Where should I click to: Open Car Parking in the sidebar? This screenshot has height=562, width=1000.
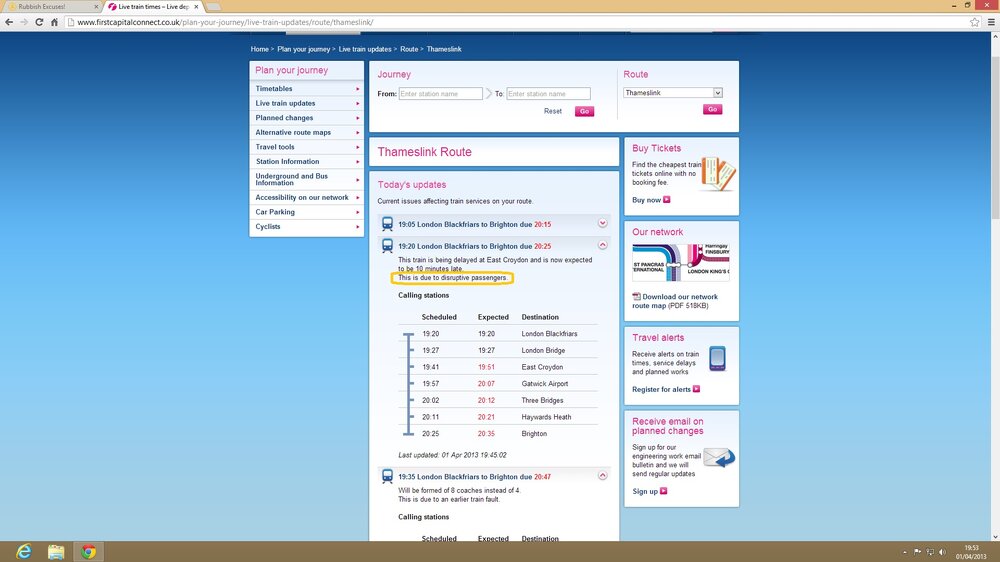point(307,212)
